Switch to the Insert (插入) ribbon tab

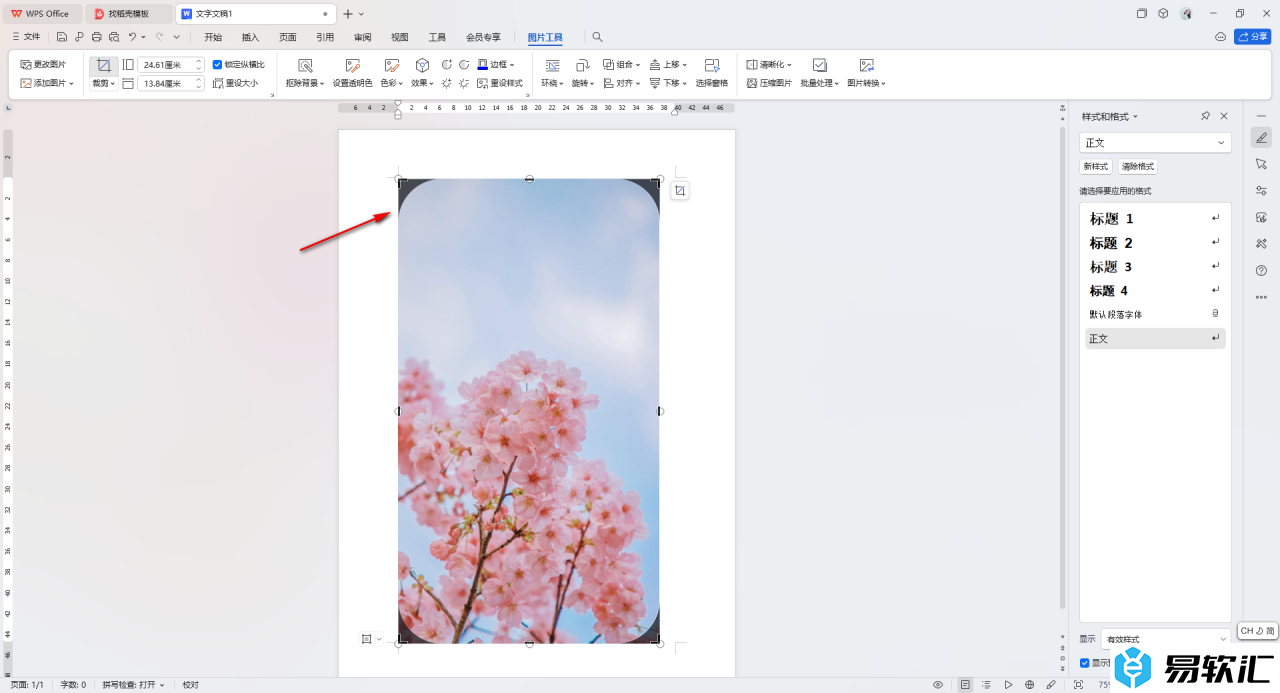(x=250, y=37)
